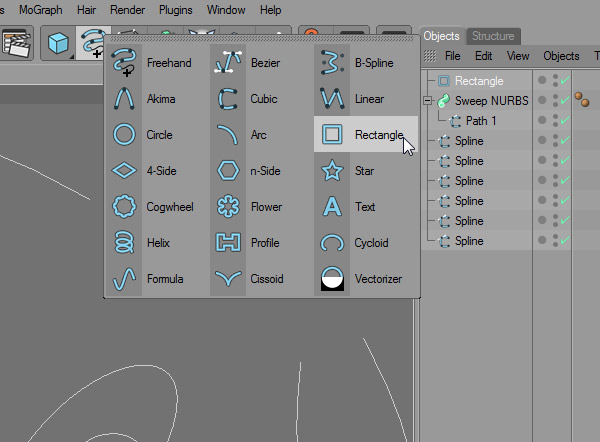Click the spline popup menu grip bar
Screen dimensions: 600x442
262,39
